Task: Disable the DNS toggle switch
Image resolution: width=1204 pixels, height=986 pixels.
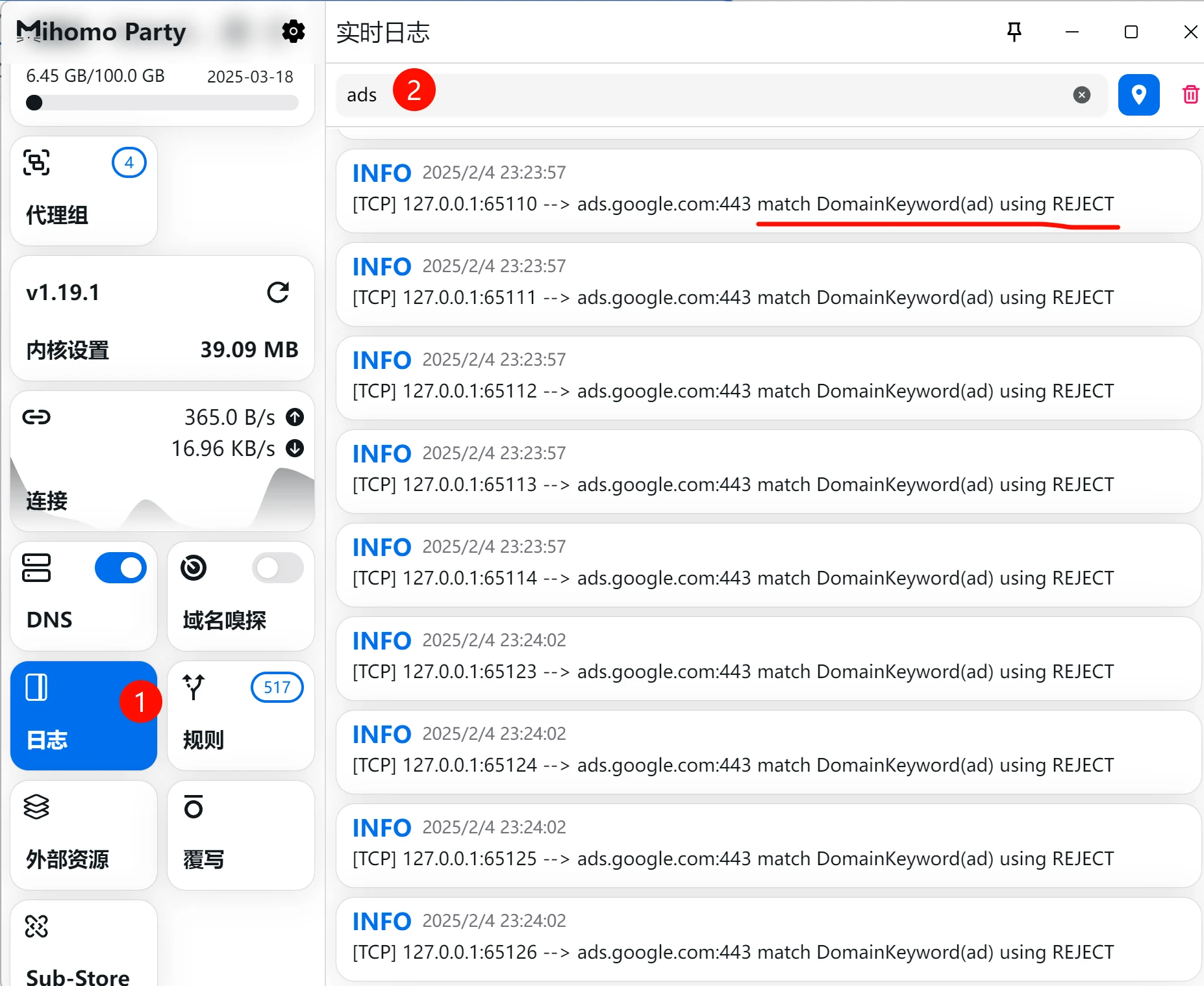Action: coord(121,568)
